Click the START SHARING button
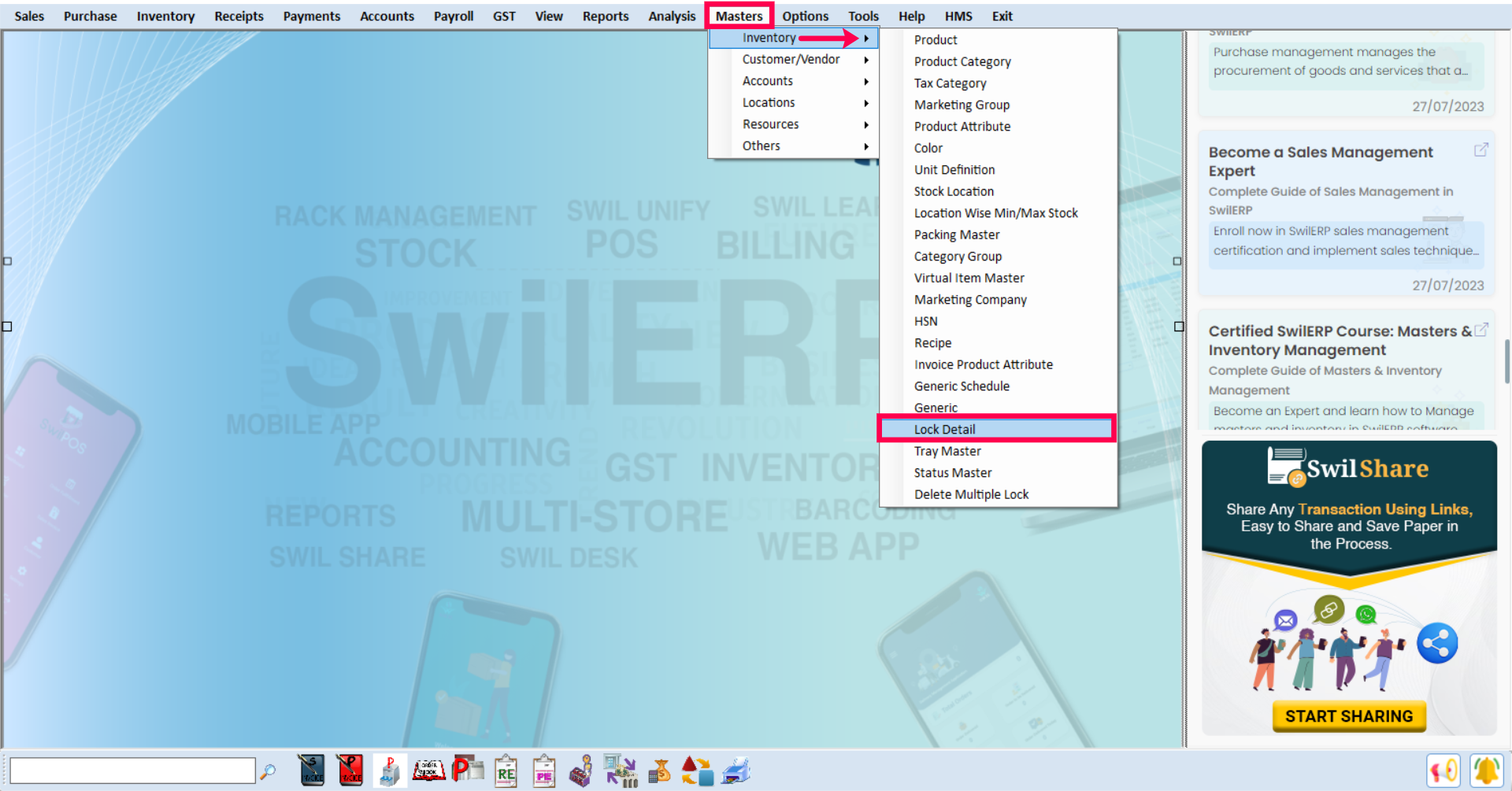The height and width of the screenshot is (791, 1512). (x=1349, y=715)
